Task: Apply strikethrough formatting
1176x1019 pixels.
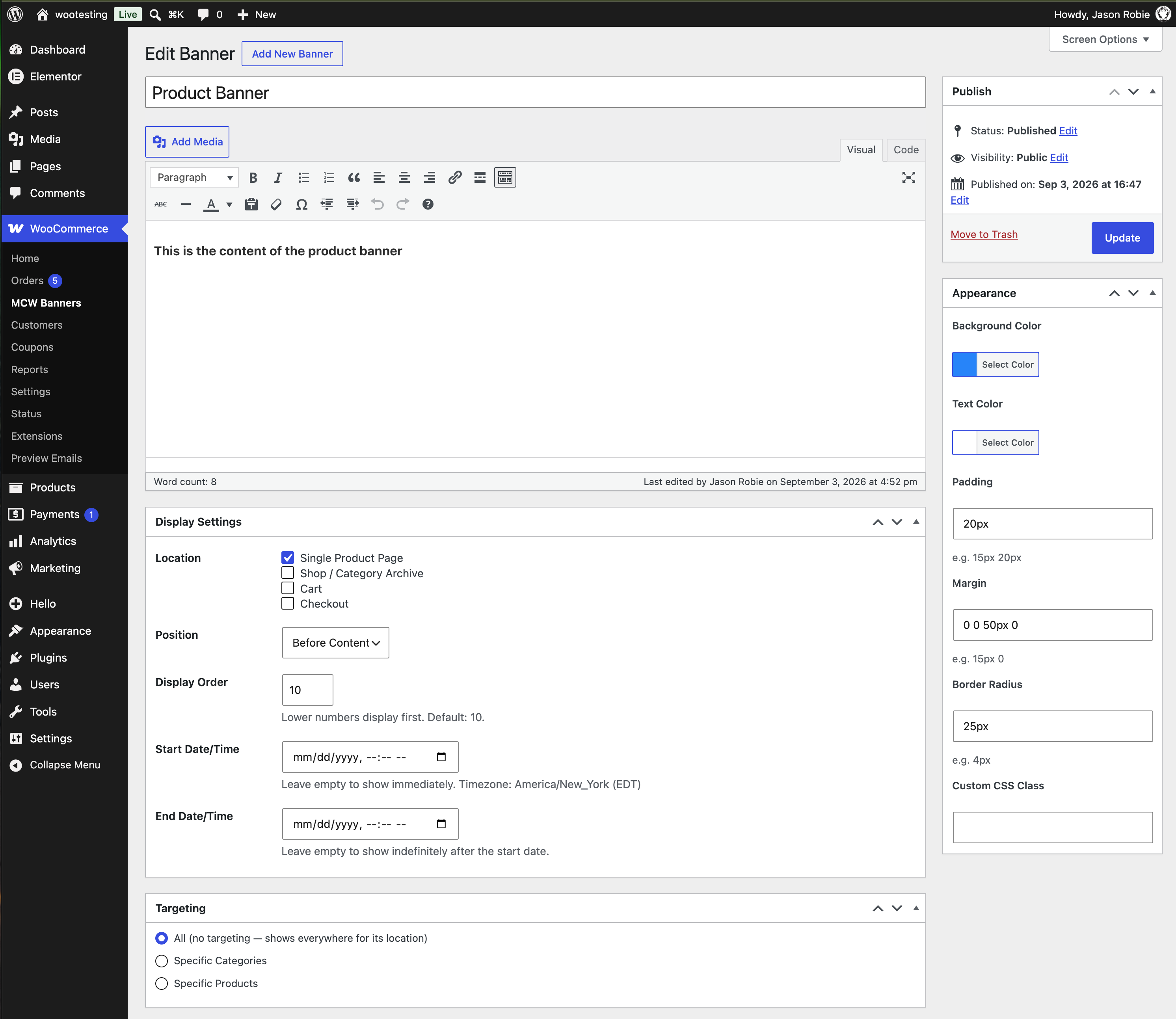Action: 161,204
